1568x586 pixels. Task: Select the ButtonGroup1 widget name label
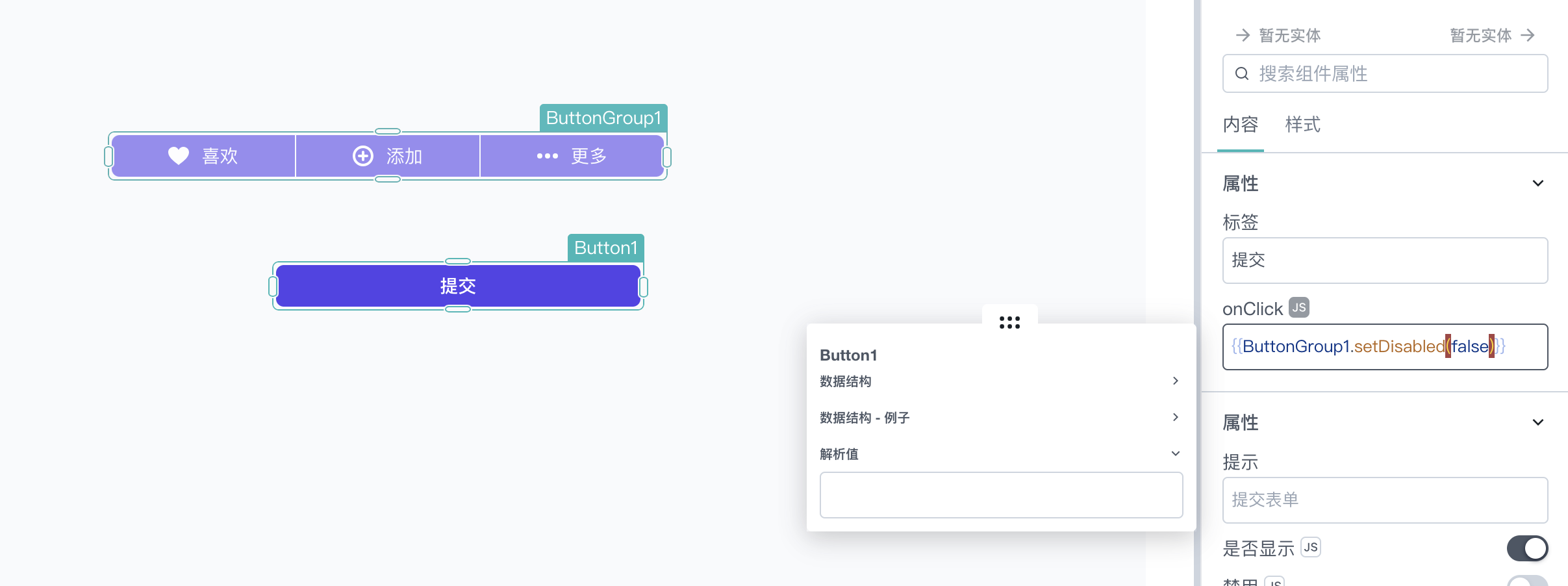point(603,118)
